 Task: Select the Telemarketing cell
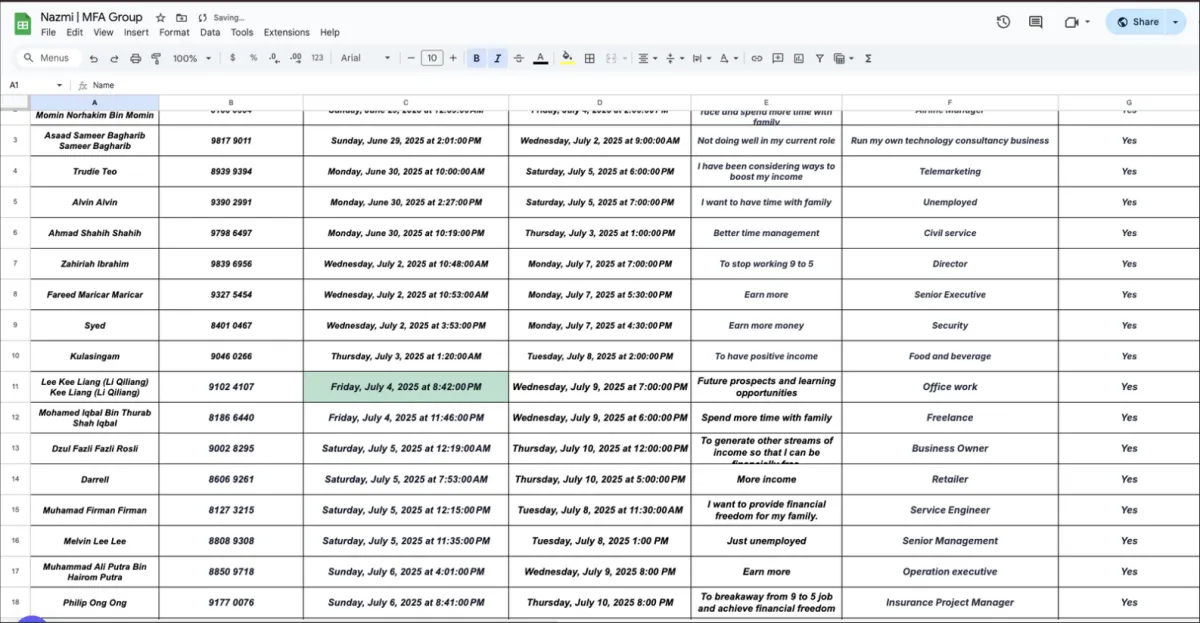tap(950, 171)
